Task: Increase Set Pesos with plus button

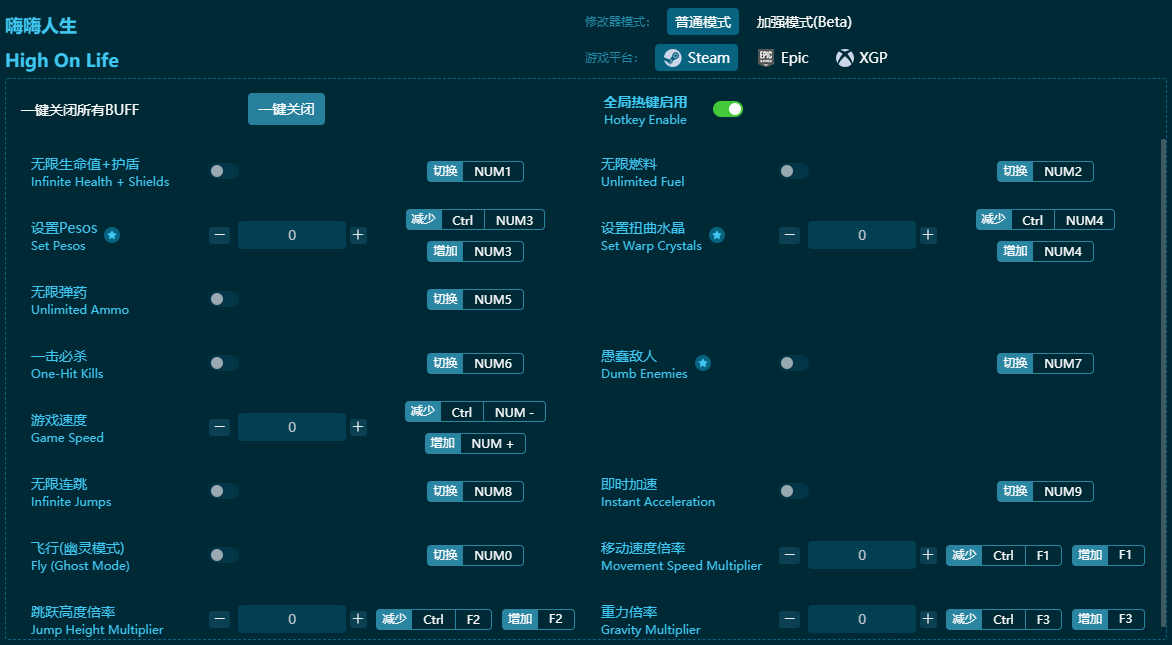Action: point(358,235)
